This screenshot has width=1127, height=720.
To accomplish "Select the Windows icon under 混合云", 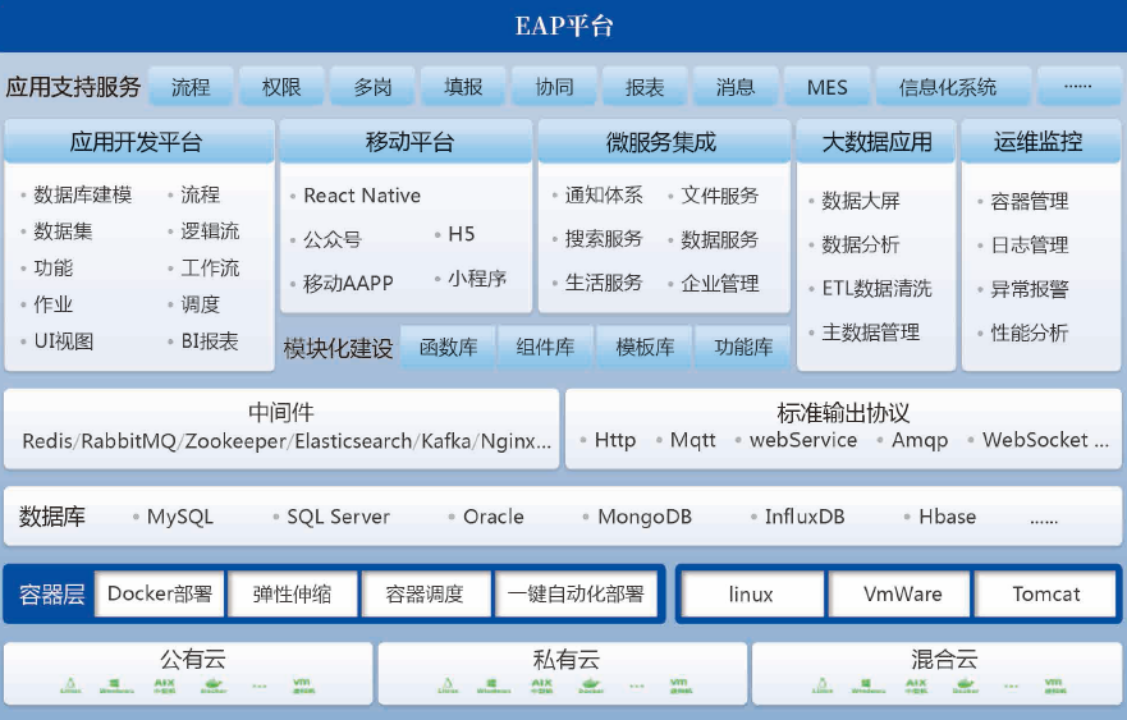I will pos(865,685).
